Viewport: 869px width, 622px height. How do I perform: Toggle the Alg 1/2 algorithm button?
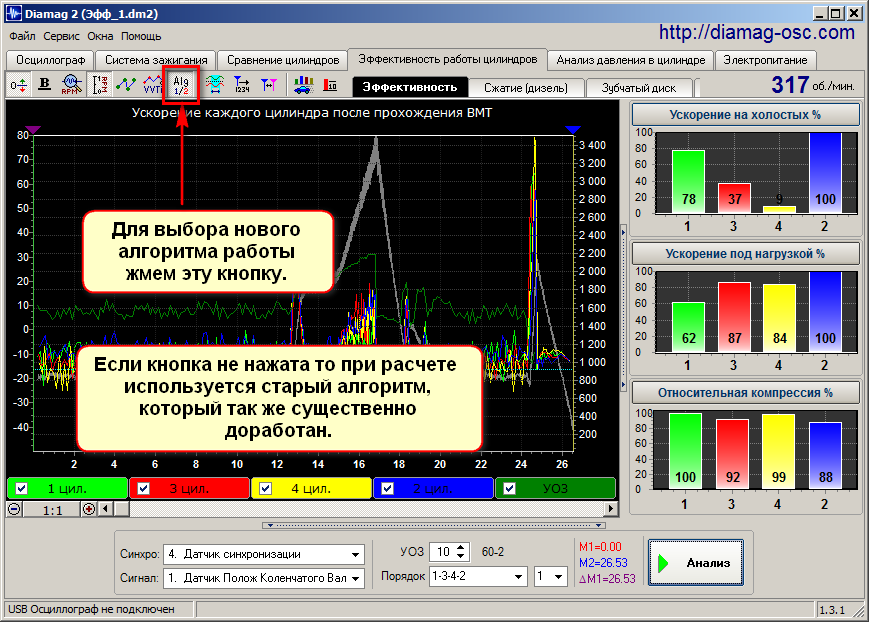tap(181, 85)
